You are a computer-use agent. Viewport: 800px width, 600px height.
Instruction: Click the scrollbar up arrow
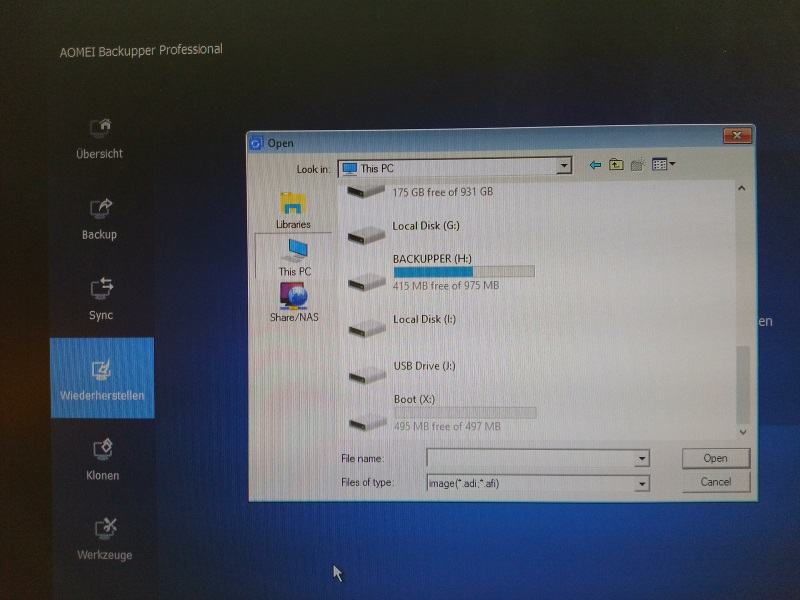click(x=742, y=188)
